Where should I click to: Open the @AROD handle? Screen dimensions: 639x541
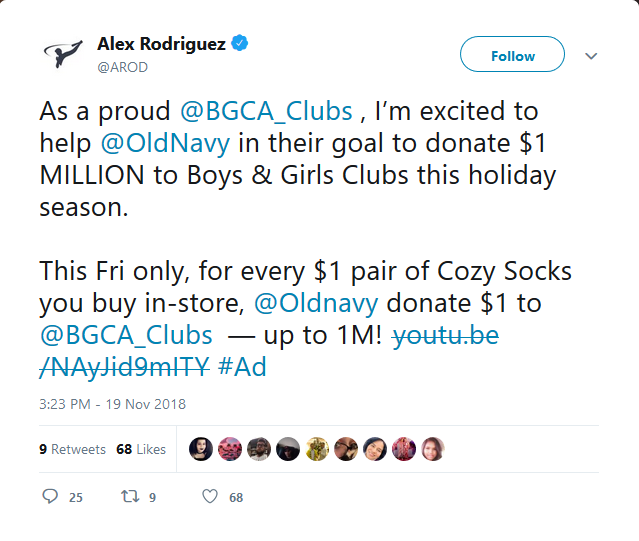(123, 66)
